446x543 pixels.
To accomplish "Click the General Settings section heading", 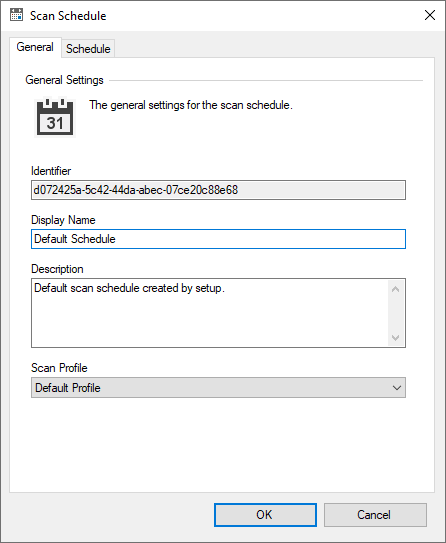I will (x=64, y=80).
